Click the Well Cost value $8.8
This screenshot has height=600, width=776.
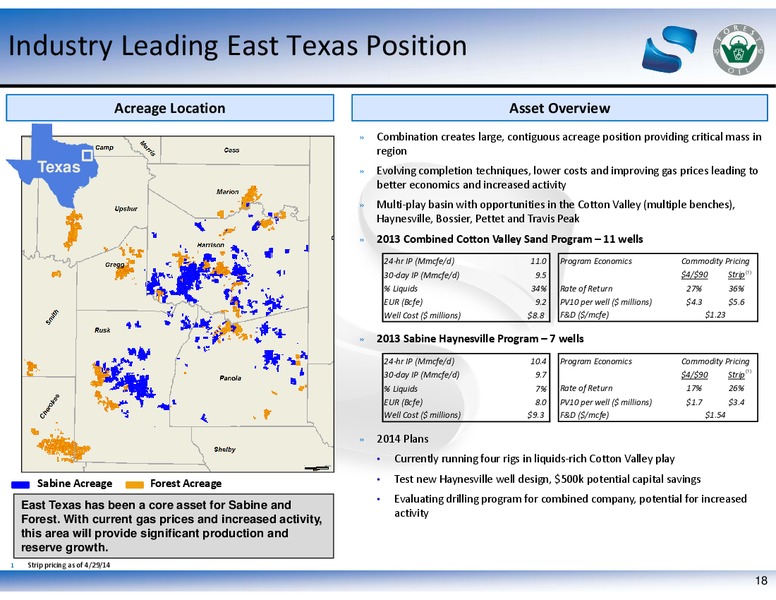pos(536,315)
